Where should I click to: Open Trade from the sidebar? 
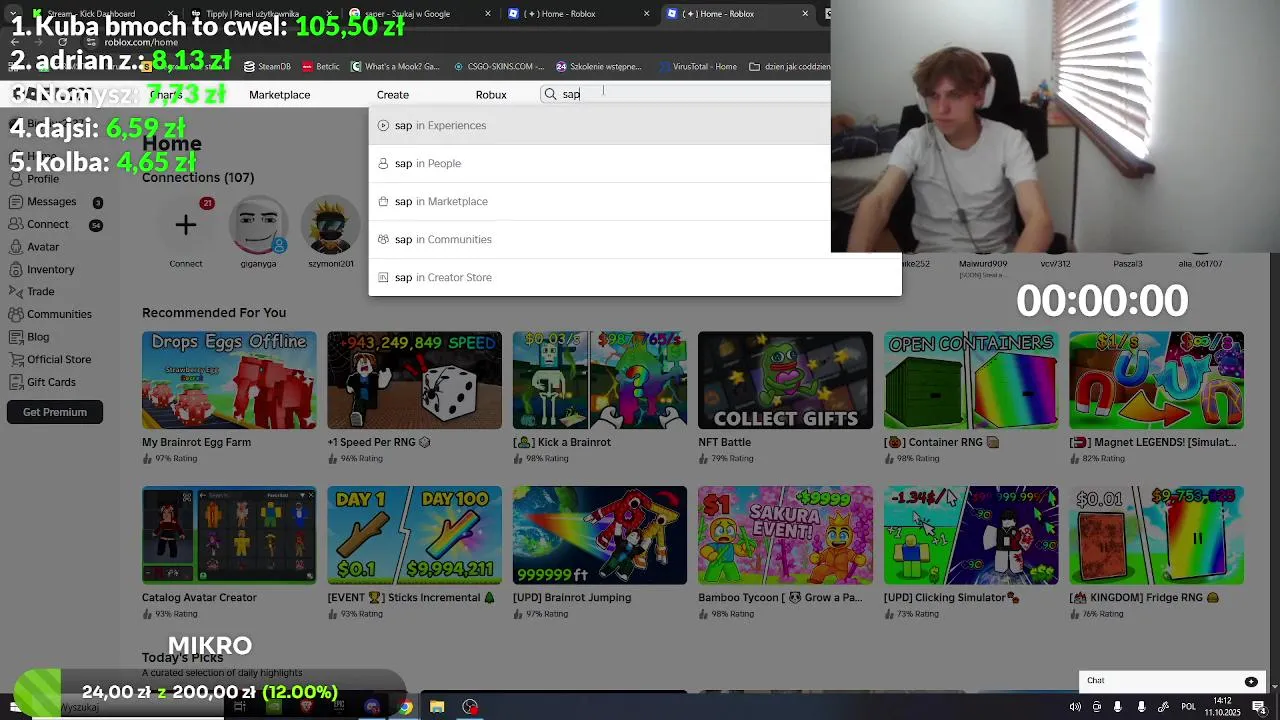40,292
